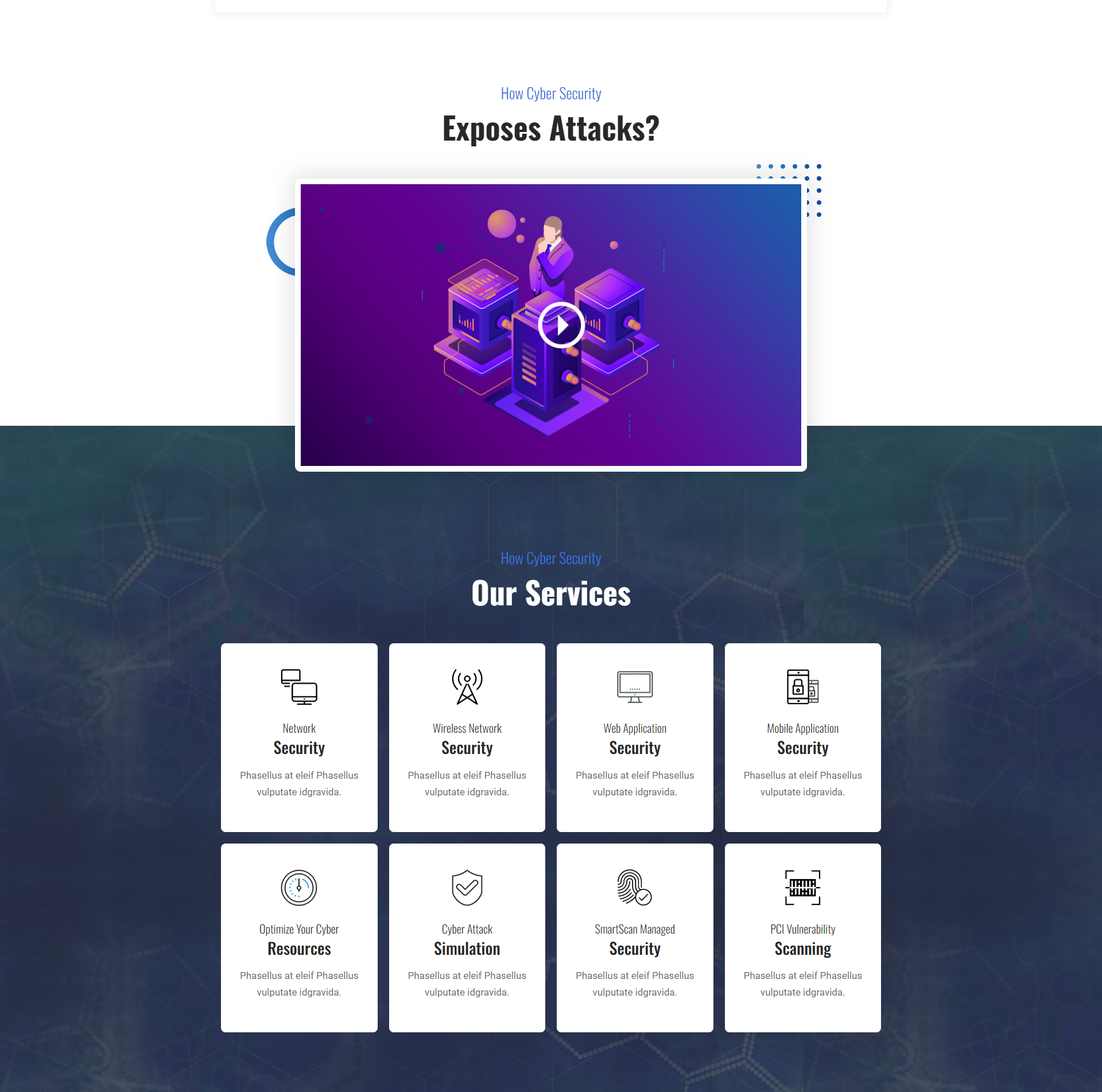Click the 'How Cyber Security' label link

point(552,92)
